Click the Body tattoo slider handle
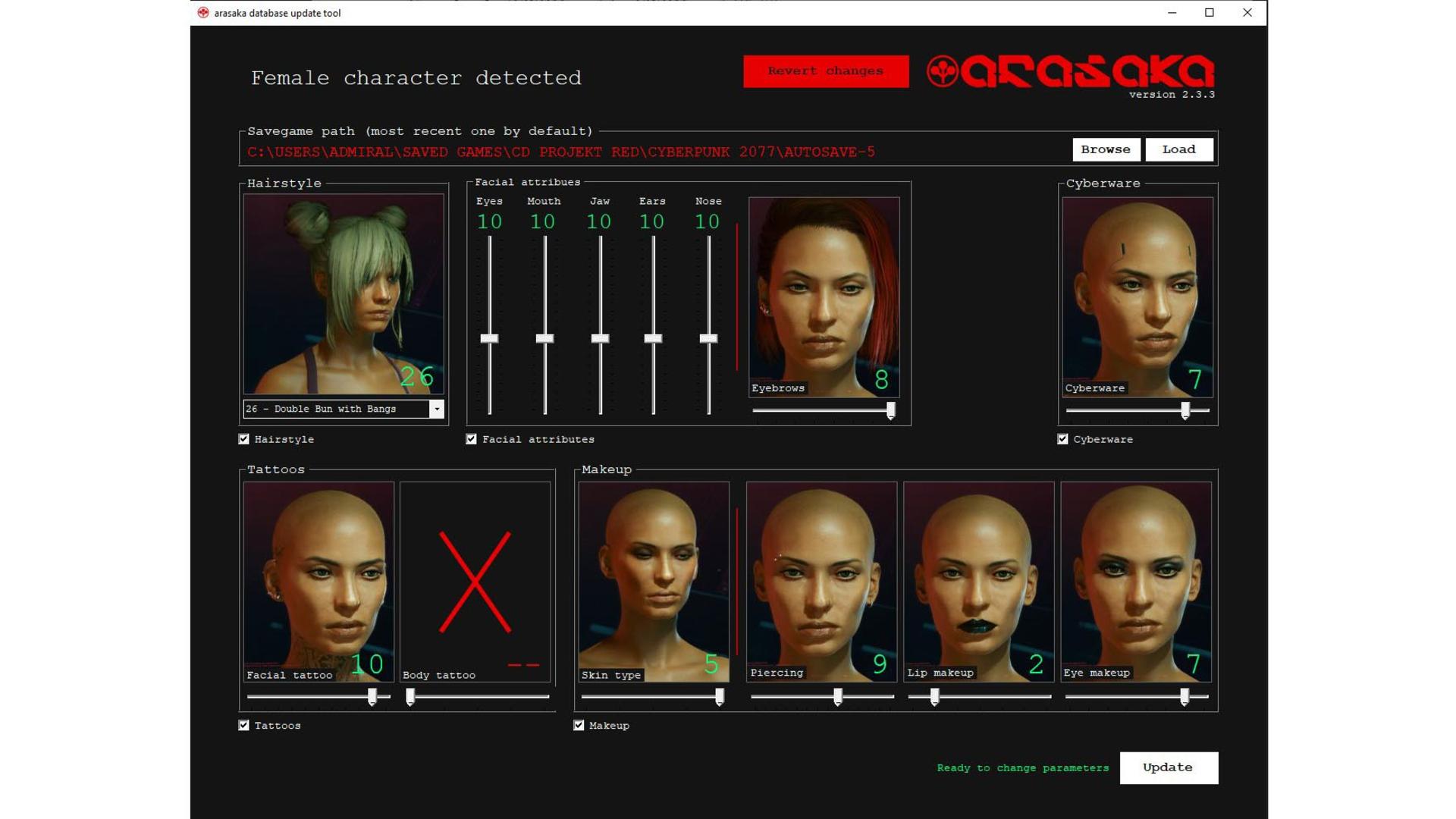 point(410,697)
